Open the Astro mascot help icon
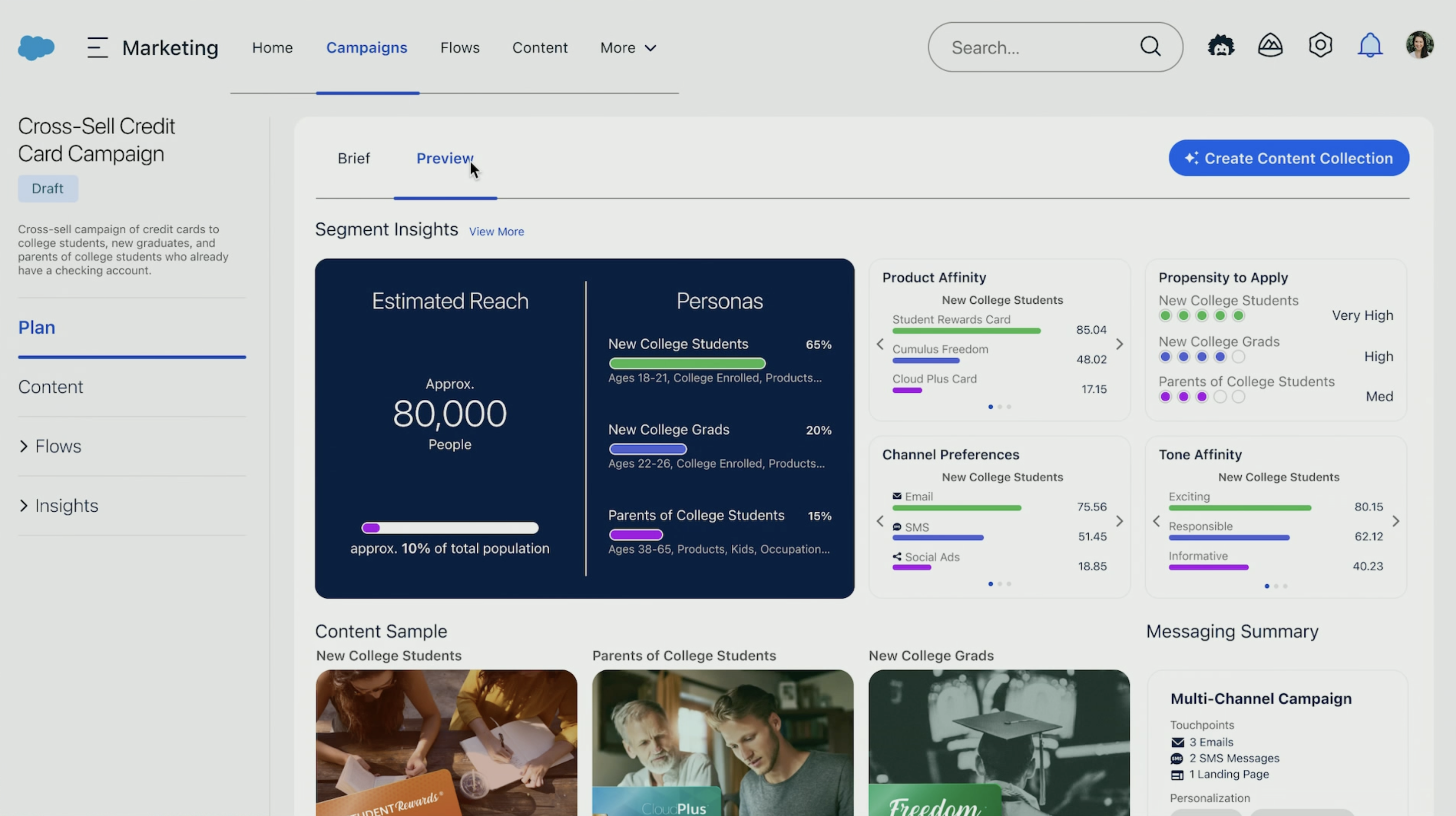 tap(1221, 46)
